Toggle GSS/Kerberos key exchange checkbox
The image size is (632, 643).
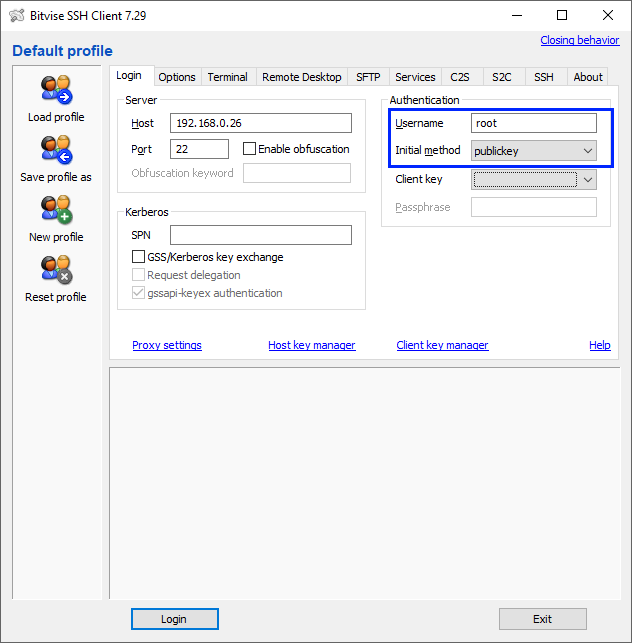pyautogui.click(x=138, y=257)
